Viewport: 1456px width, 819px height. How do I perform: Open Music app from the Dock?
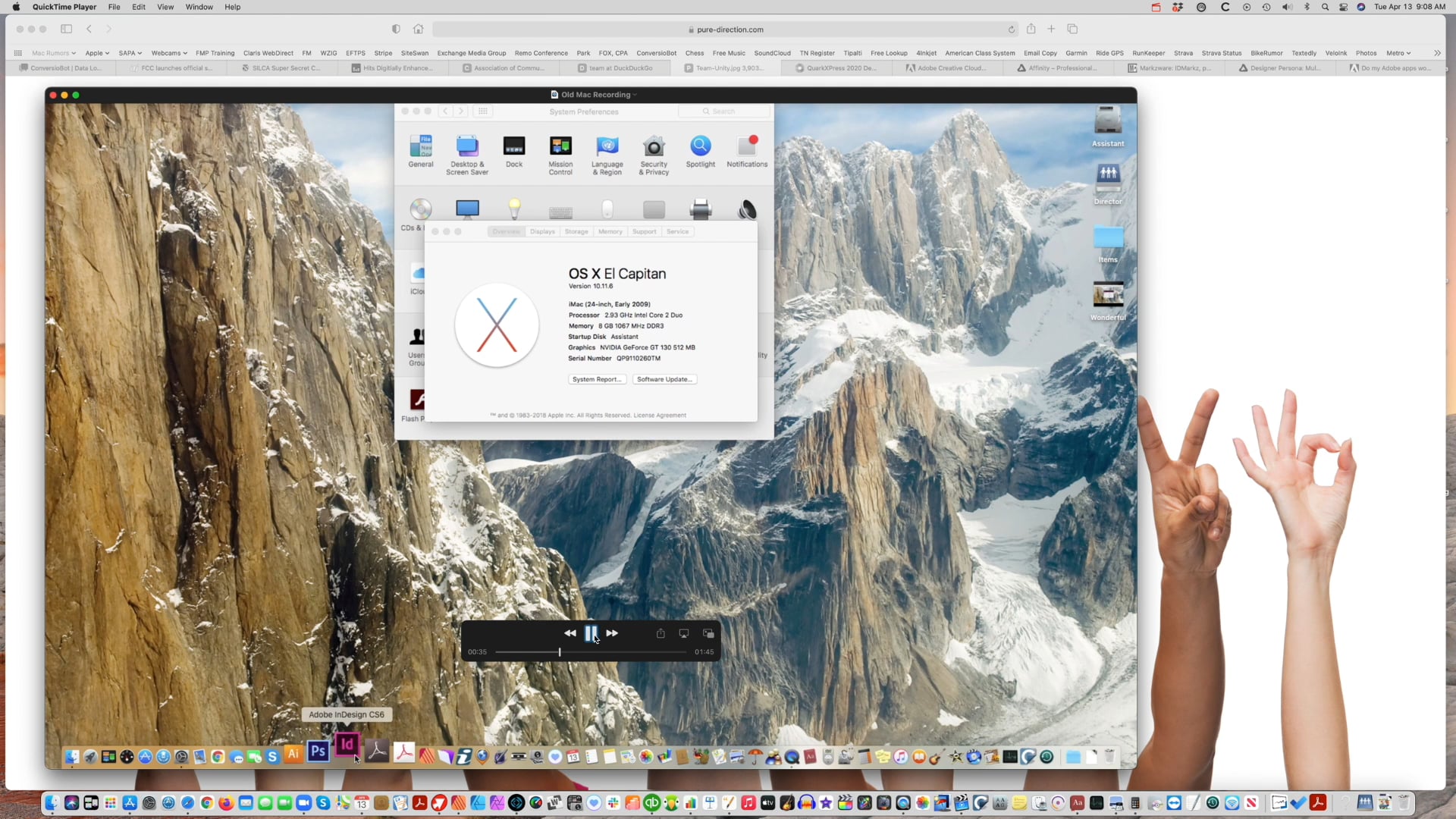tap(748, 802)
